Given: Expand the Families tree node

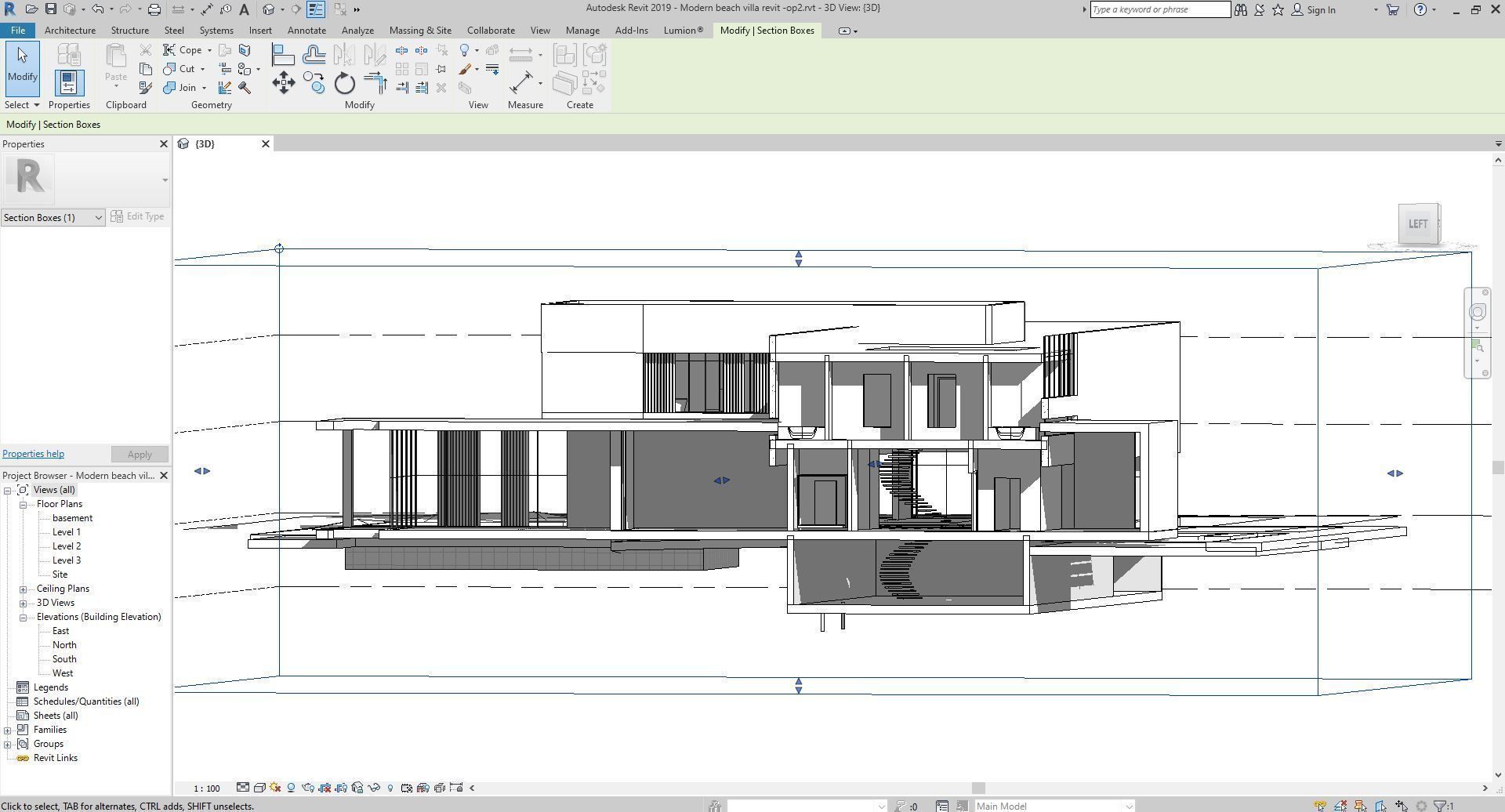Looking at the screenshot, I should tap(8, 730).
